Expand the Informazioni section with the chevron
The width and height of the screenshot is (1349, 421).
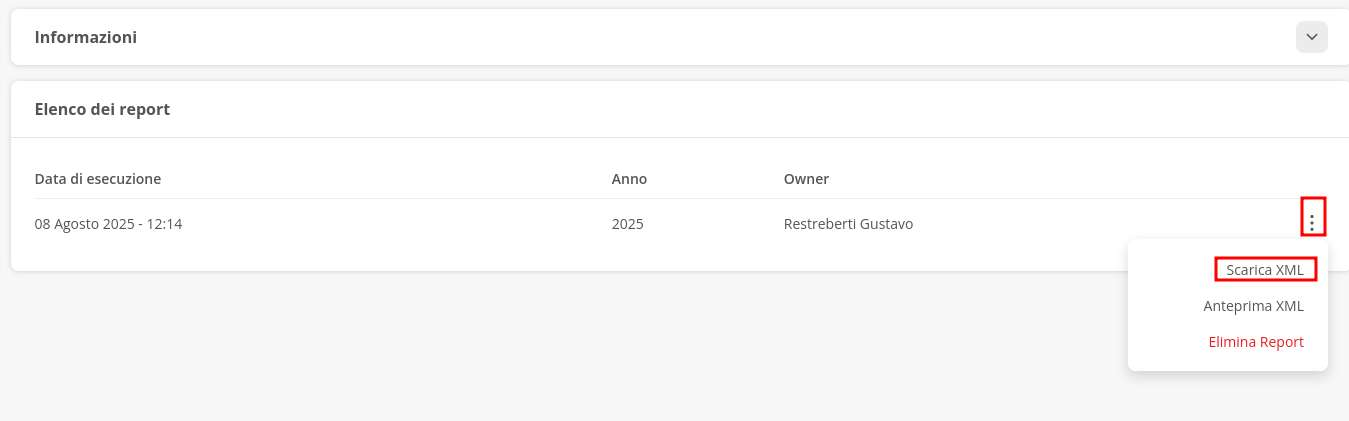click(x=1311, y=37)
